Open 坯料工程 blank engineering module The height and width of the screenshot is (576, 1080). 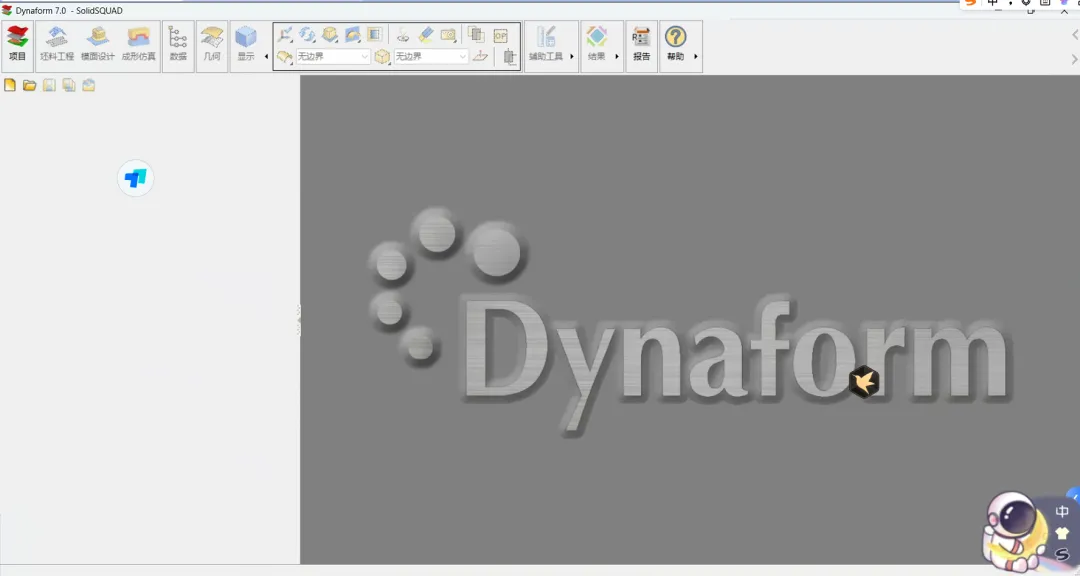click(x=56, y=45)
